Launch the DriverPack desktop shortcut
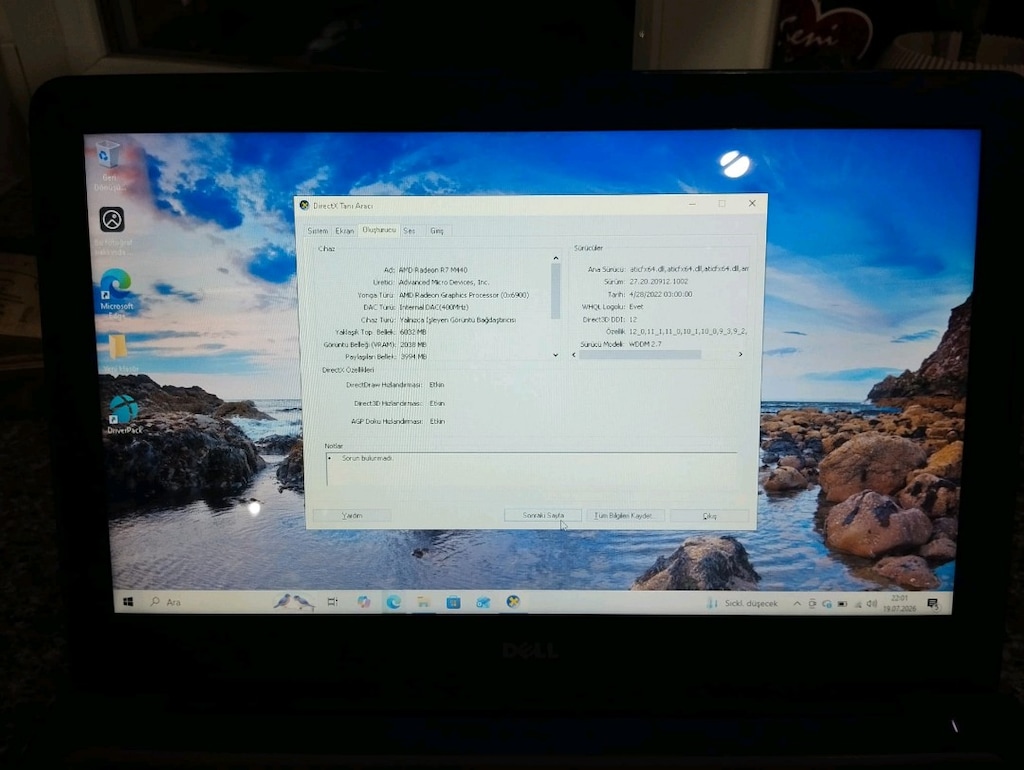Screen dimensions: 1024x770 coord(124,414)
